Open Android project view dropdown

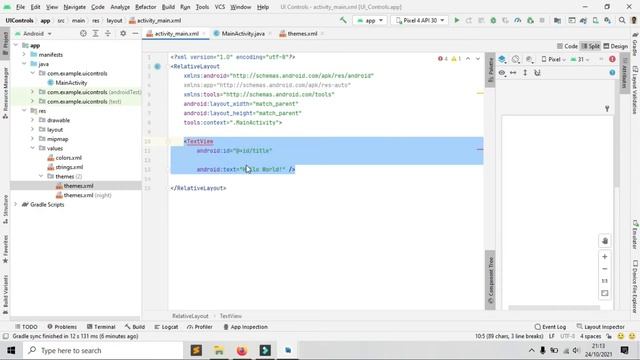[x=33, y=33]
